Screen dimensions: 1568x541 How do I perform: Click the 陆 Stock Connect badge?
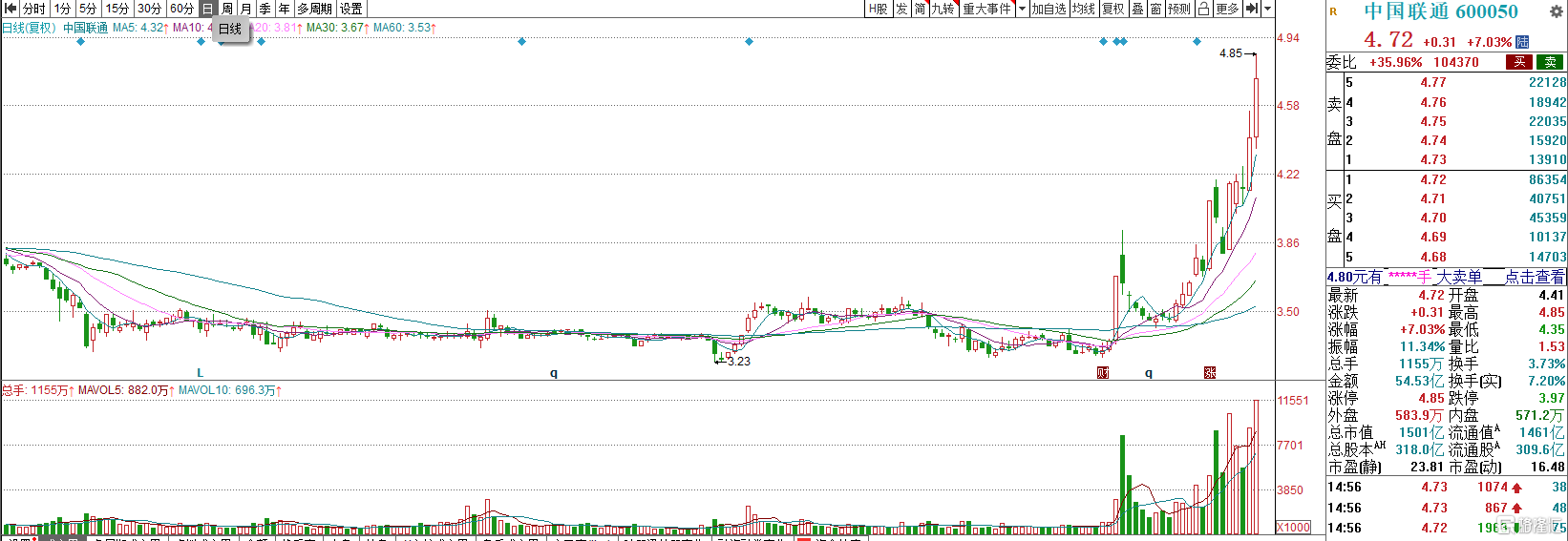point(1522,42)
